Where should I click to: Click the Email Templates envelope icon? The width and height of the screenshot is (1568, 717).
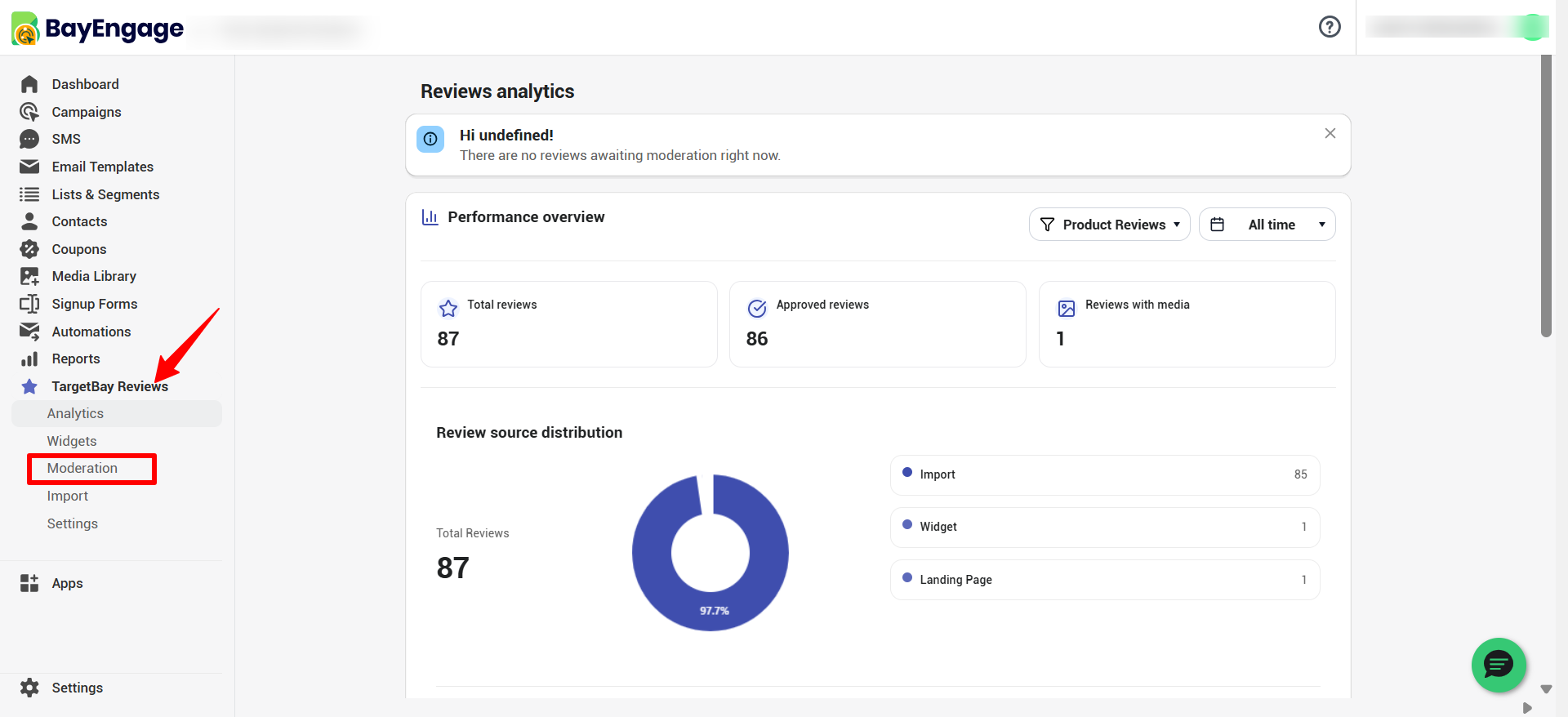pos(29,167)
